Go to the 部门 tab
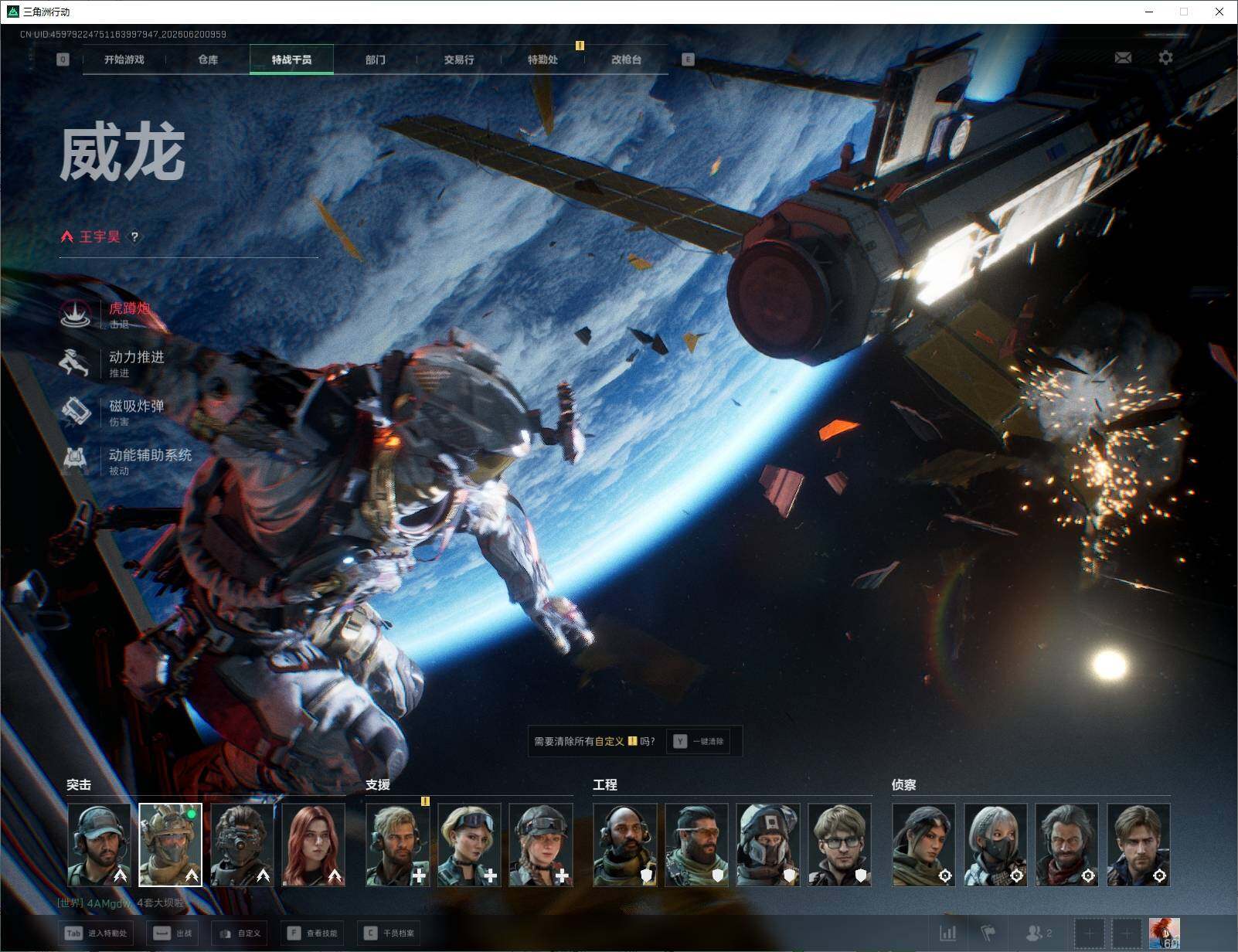 pyautogui.click(x=376, y=59)
